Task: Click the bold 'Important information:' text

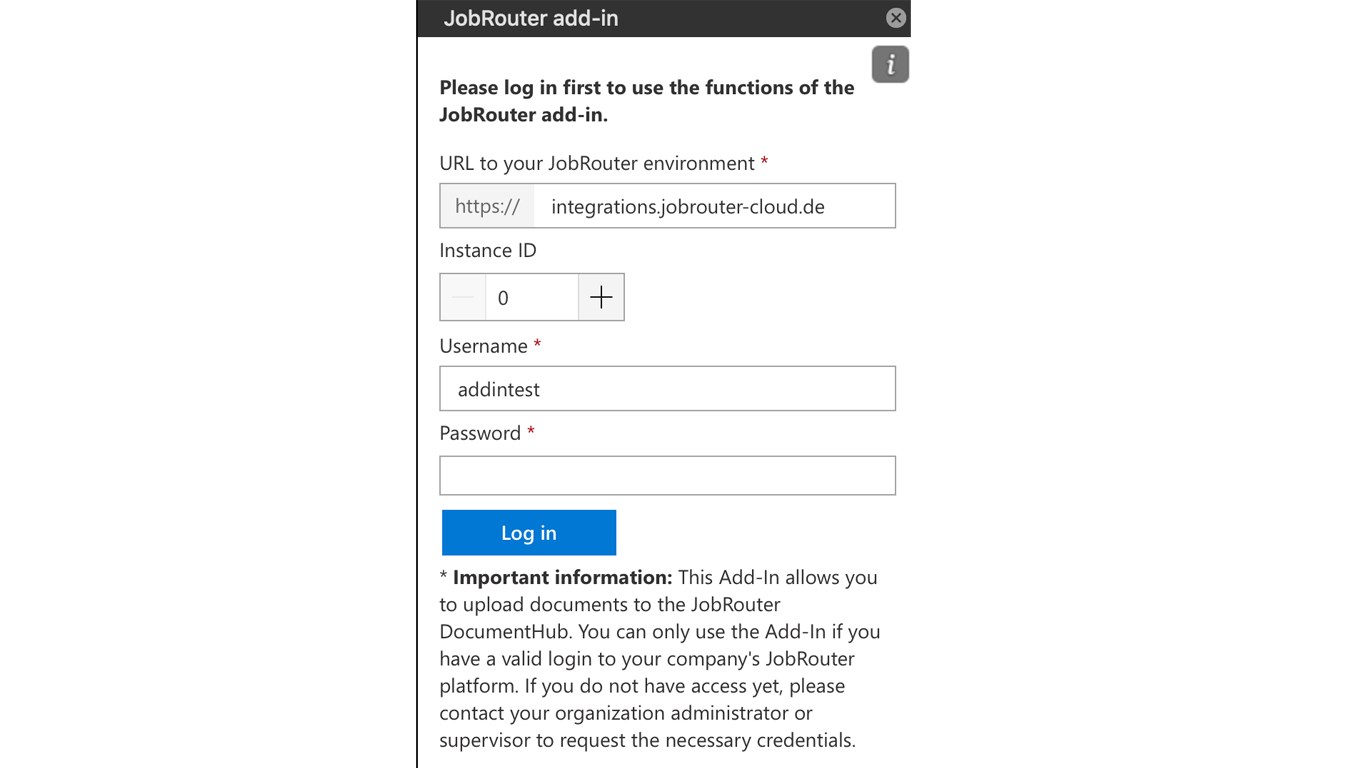Action: (x=562, y=577)
